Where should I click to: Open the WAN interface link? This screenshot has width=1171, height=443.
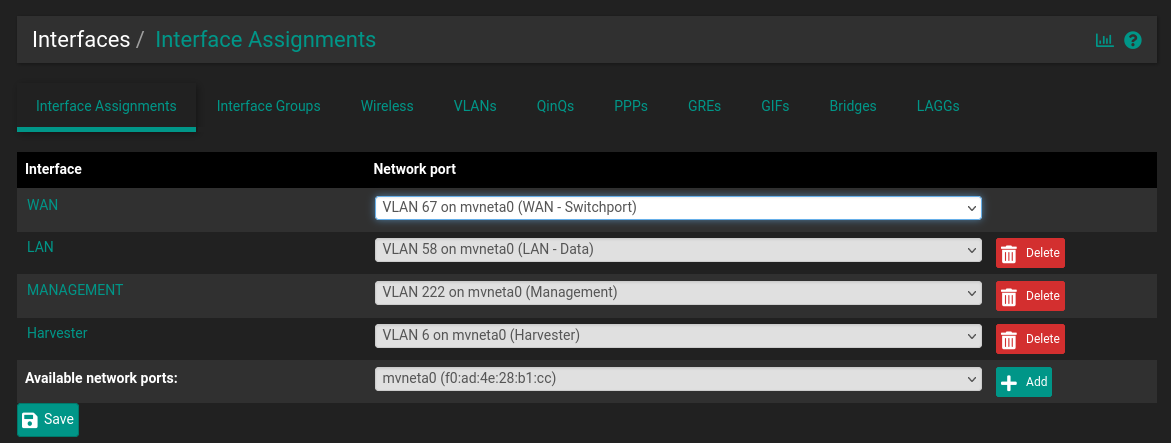(x=43, y=204)
